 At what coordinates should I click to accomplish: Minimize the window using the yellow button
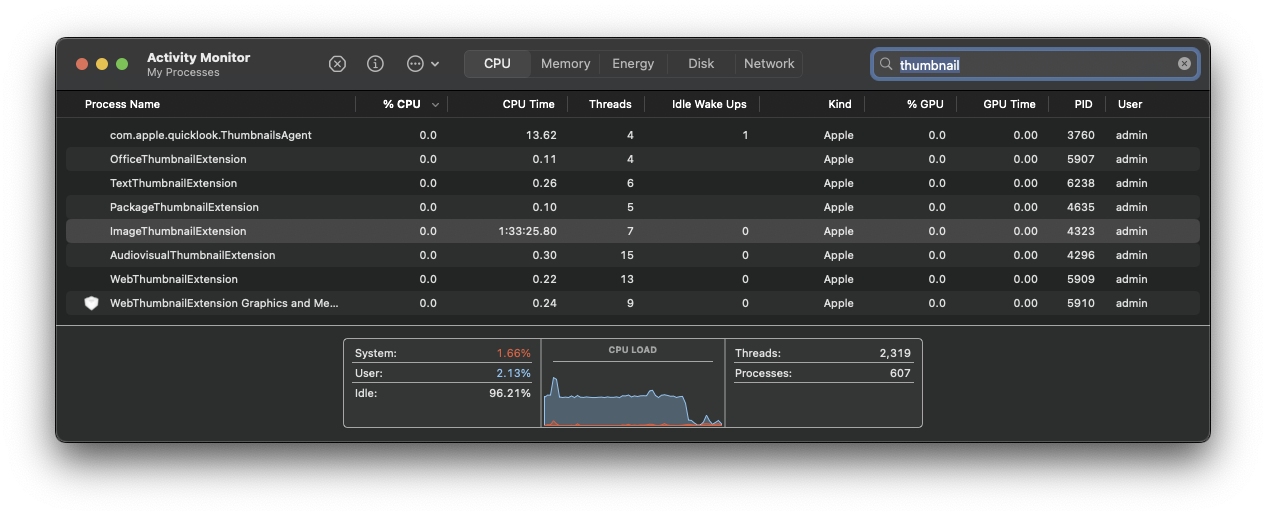102,64
